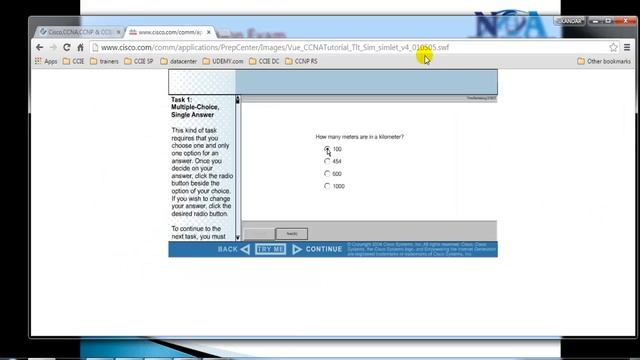This screenshot has height=360, width=640.
Task: Close the Cisco CCNA CCNP tab
Action: pyautogui.click(x=119, y=32)
